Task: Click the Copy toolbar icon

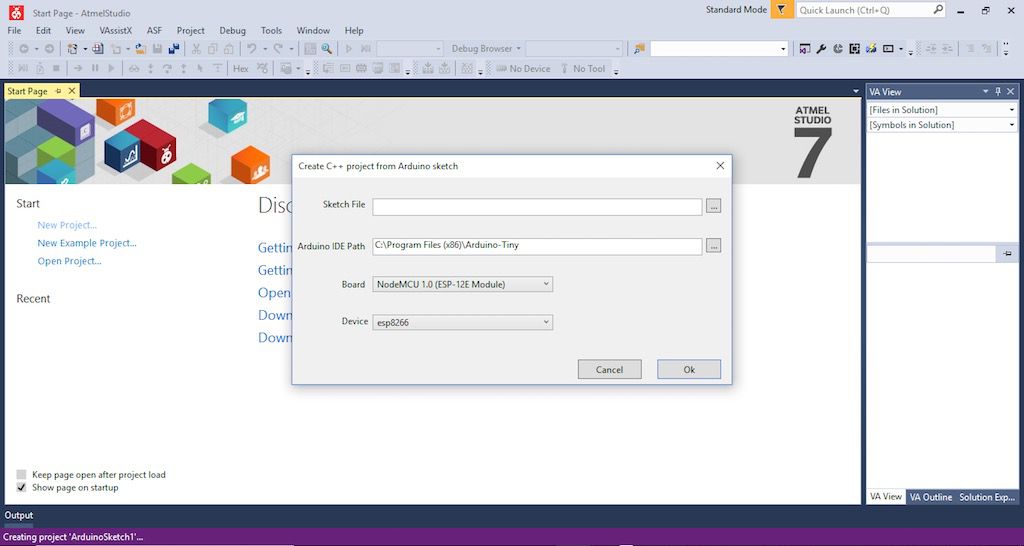Action: tap(212, 49)
